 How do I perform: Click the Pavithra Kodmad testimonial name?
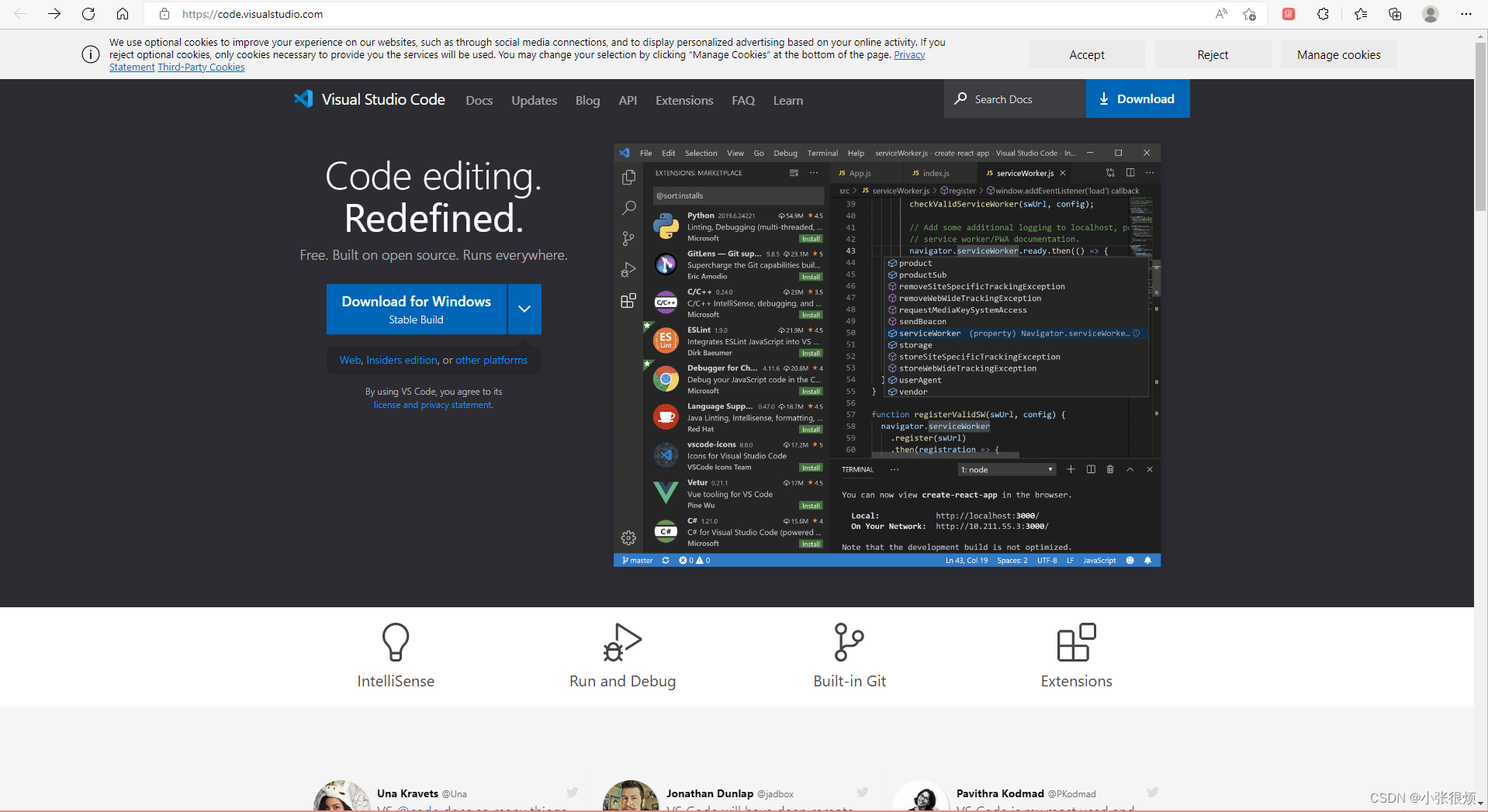1000,793
